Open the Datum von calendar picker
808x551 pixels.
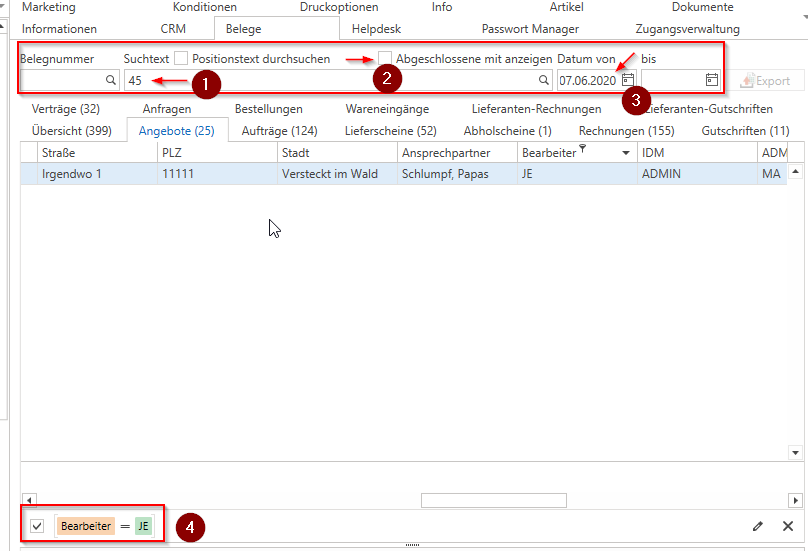coord(628,80)
